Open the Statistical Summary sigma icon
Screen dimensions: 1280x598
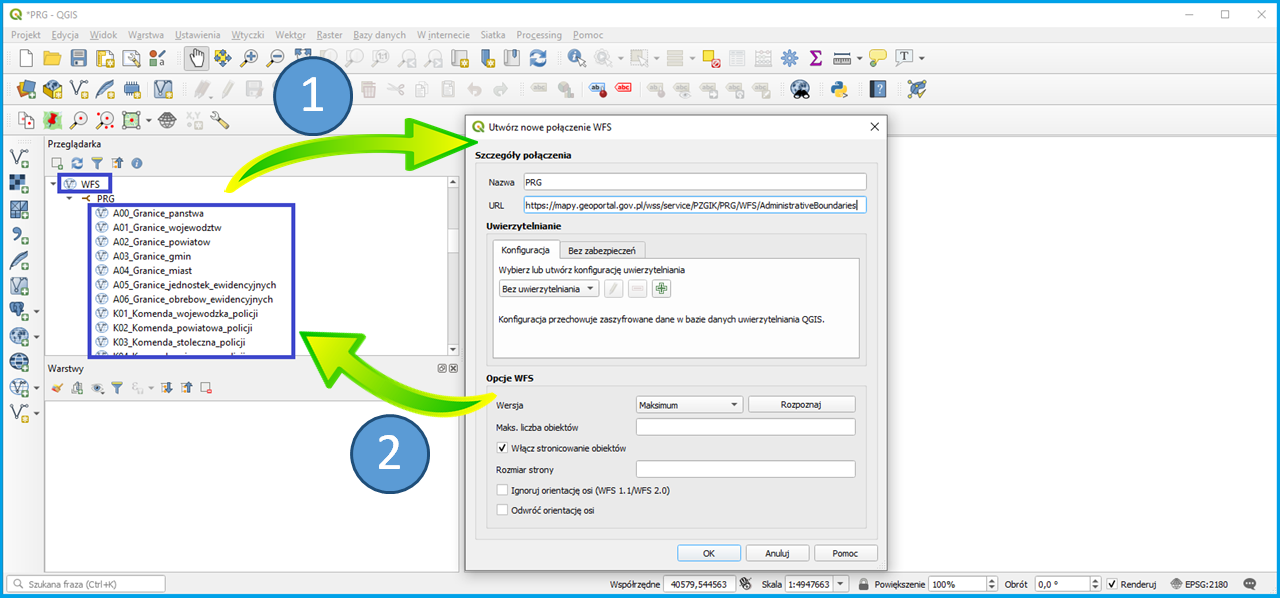816,59
